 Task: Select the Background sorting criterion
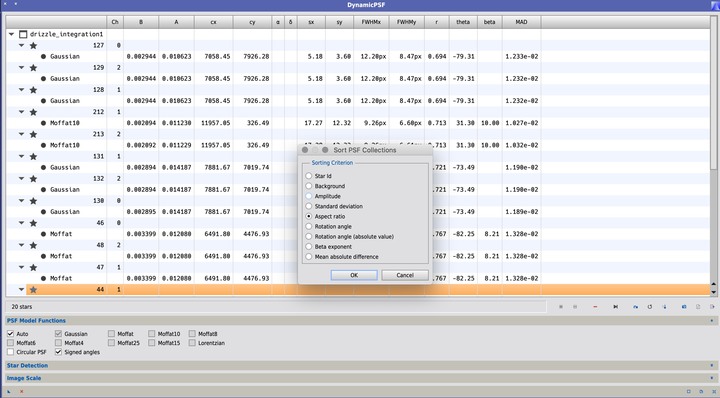tap(309, 186)
